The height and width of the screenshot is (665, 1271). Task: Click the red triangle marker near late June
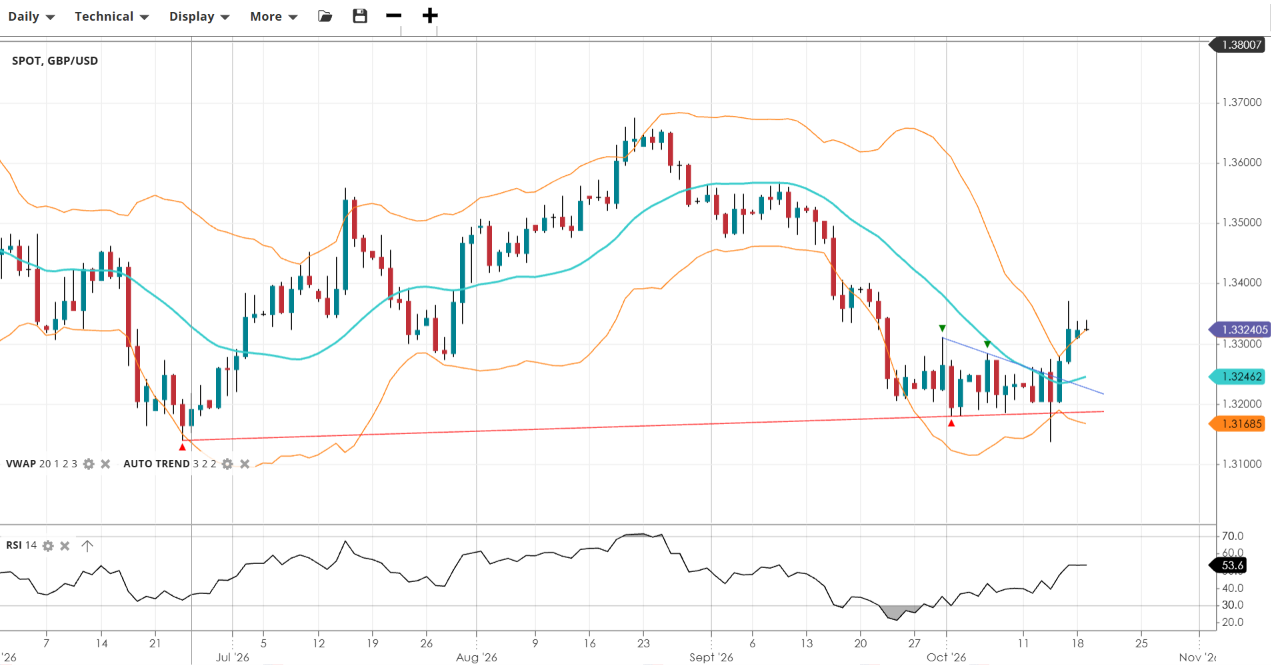[182, 447]
